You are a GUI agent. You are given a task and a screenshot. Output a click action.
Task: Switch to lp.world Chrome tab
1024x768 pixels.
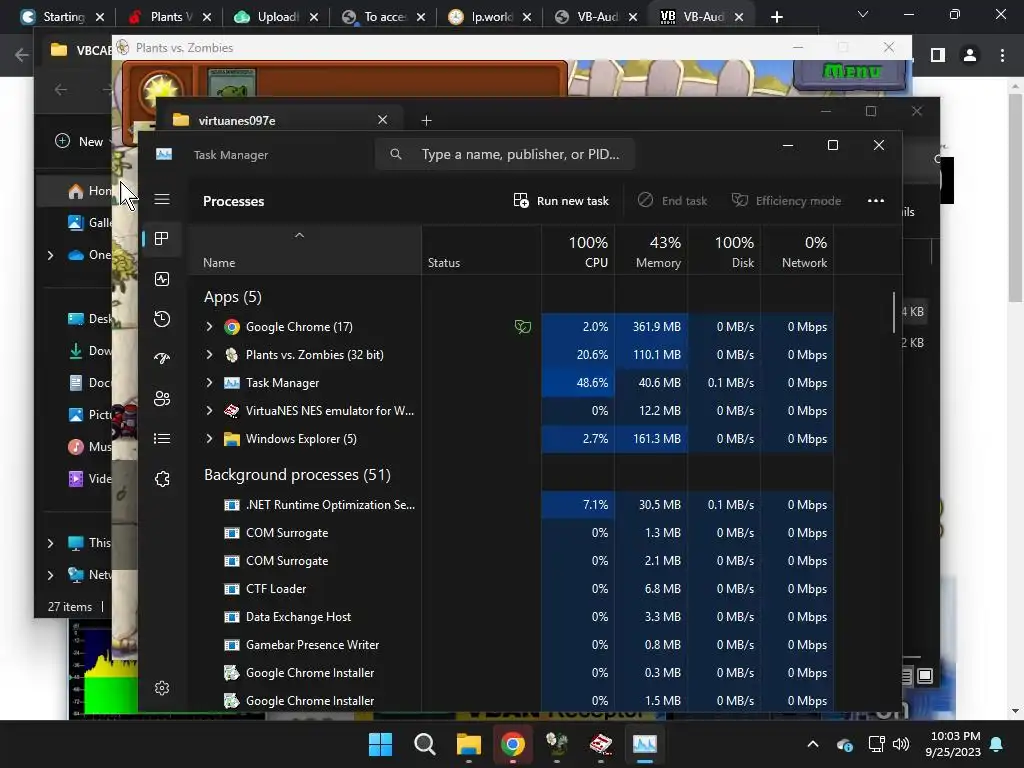490,17
